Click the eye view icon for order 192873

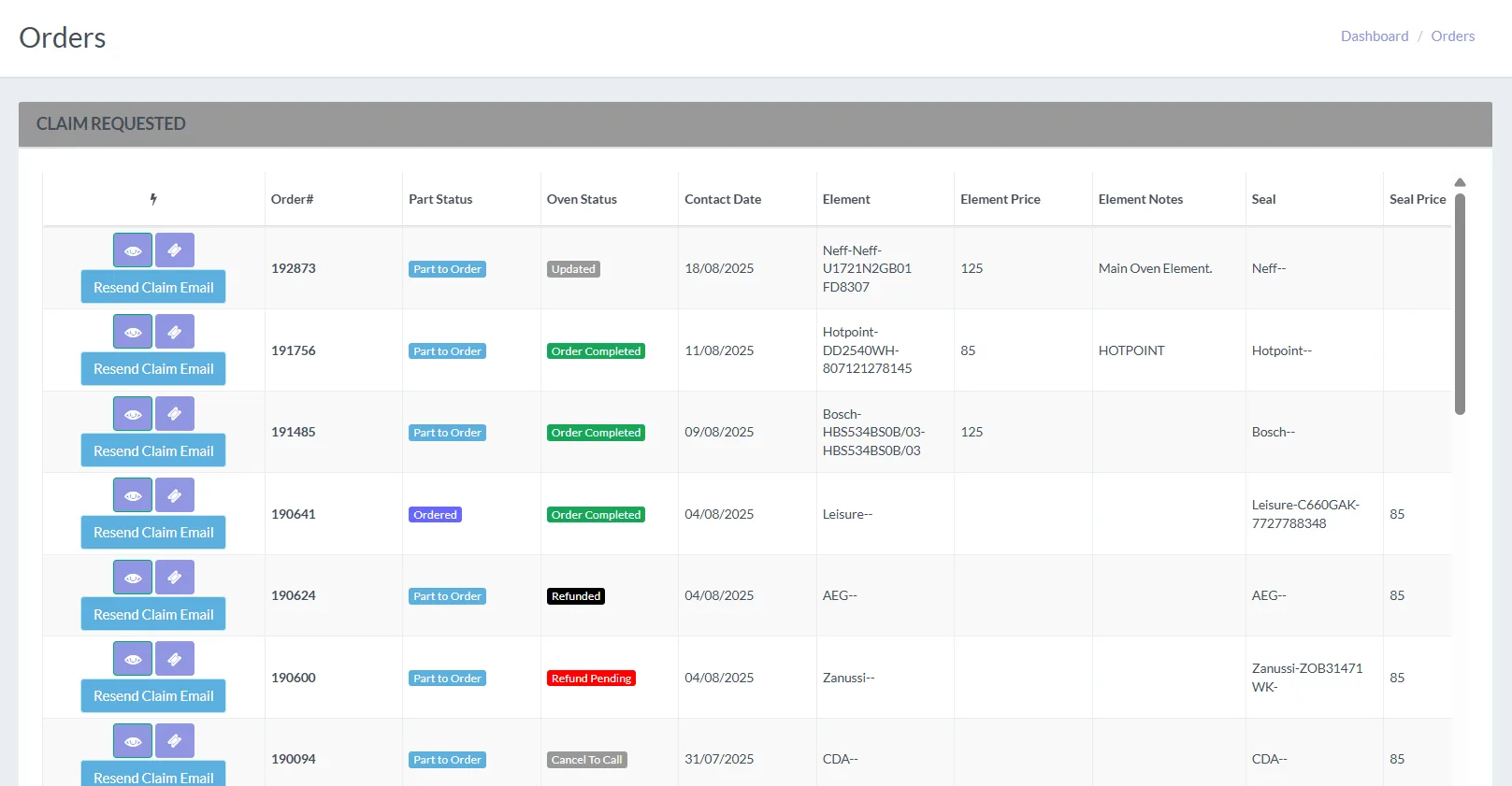coord(133,250)
